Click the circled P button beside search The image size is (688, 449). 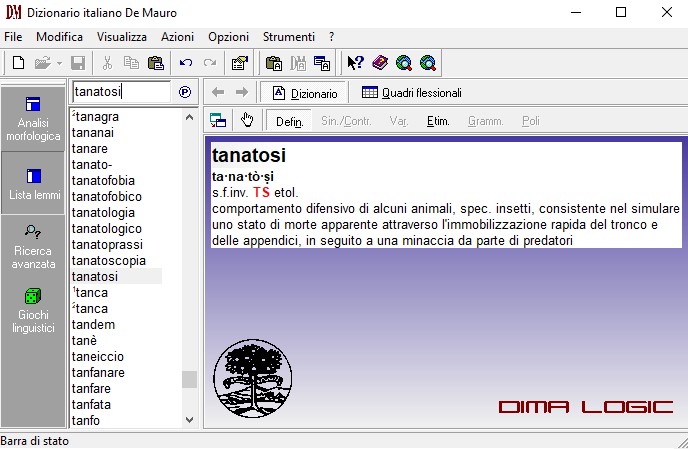coord(185,92)
